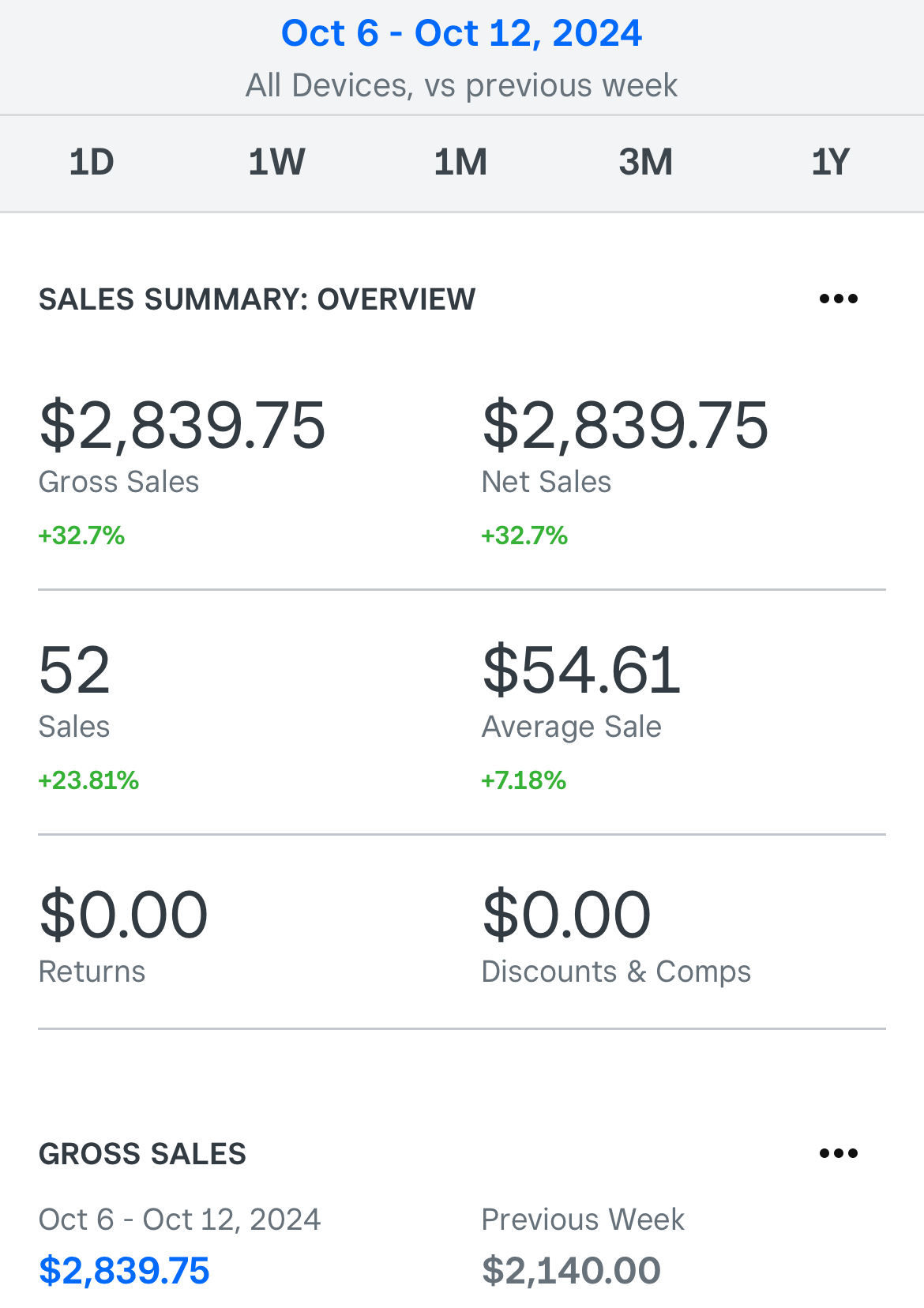924x1308 pixels.
Task: Tap the $54.61 Average Sale tile
Action: pos(581,671)
